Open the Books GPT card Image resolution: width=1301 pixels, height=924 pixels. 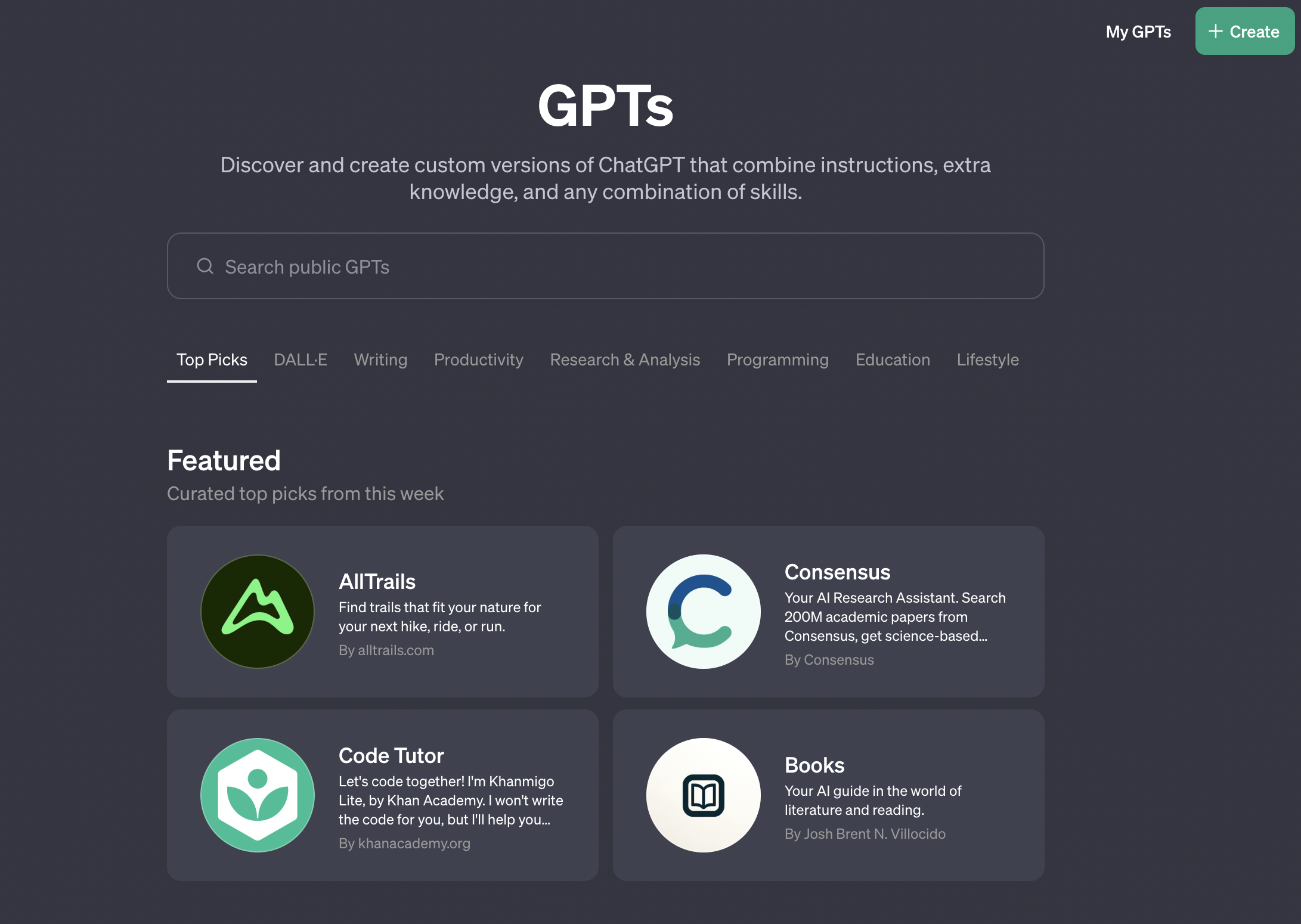tap(828, 796)
